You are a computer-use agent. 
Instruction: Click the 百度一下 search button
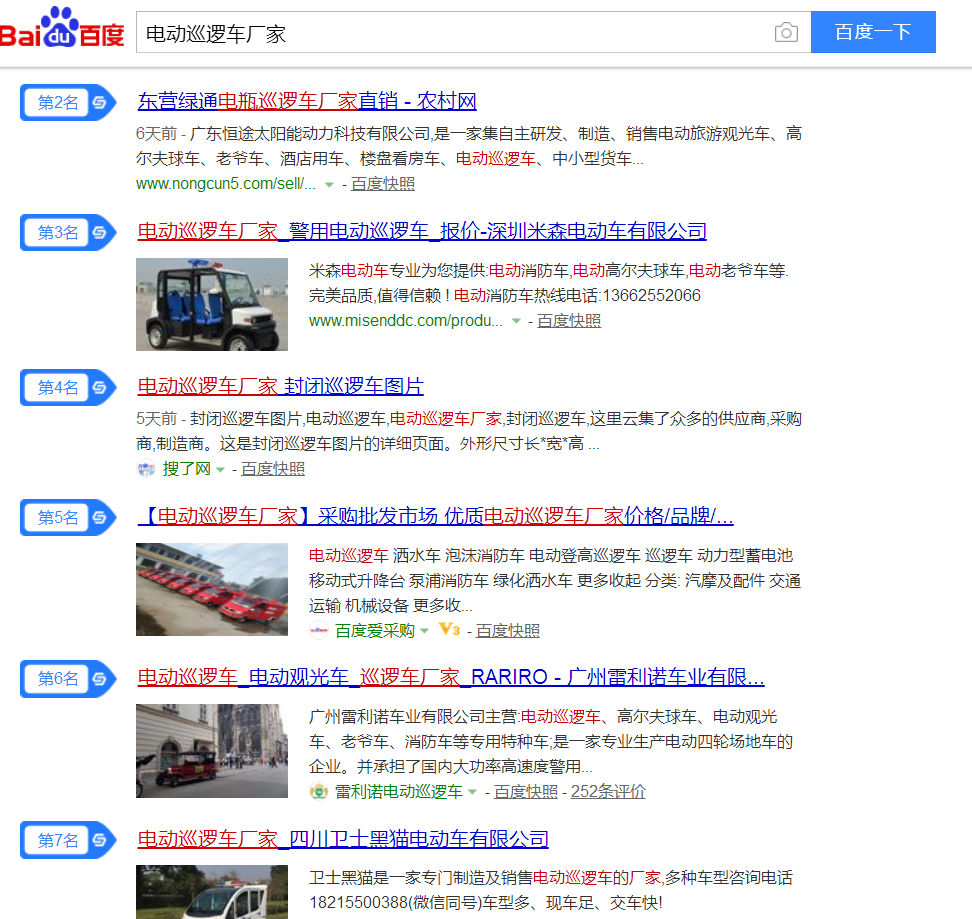click(x=873, y=32)
